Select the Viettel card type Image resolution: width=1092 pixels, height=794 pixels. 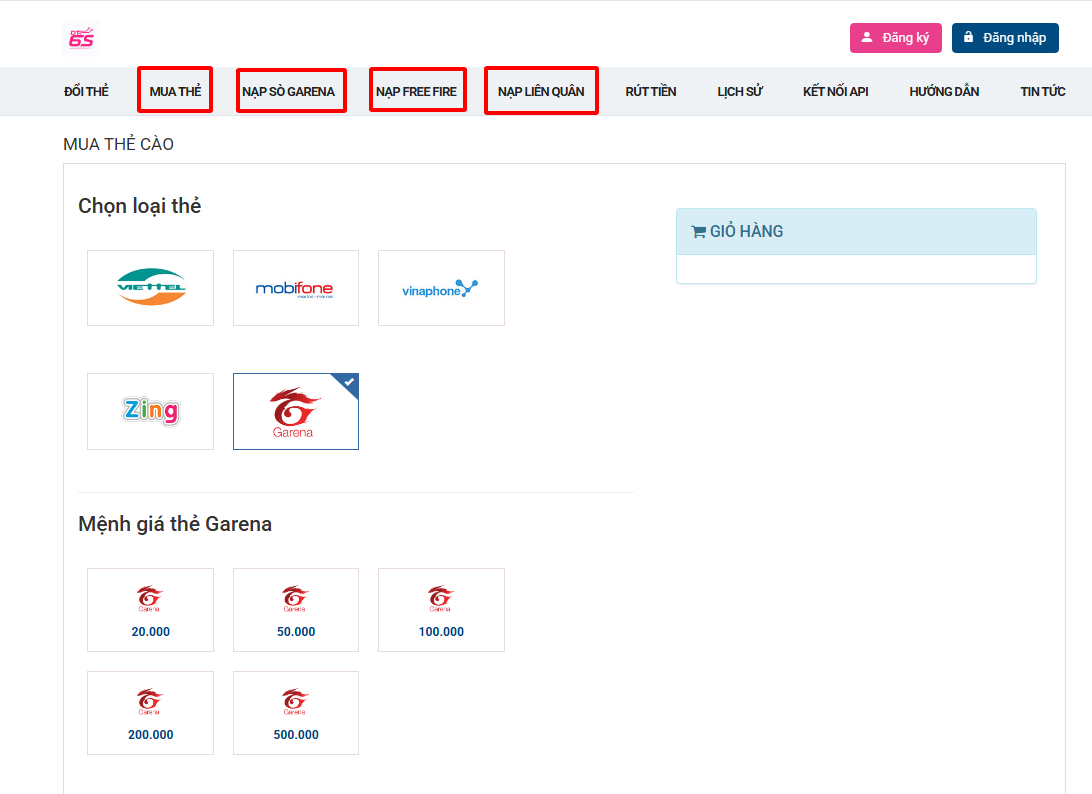[x=150, y=288]
